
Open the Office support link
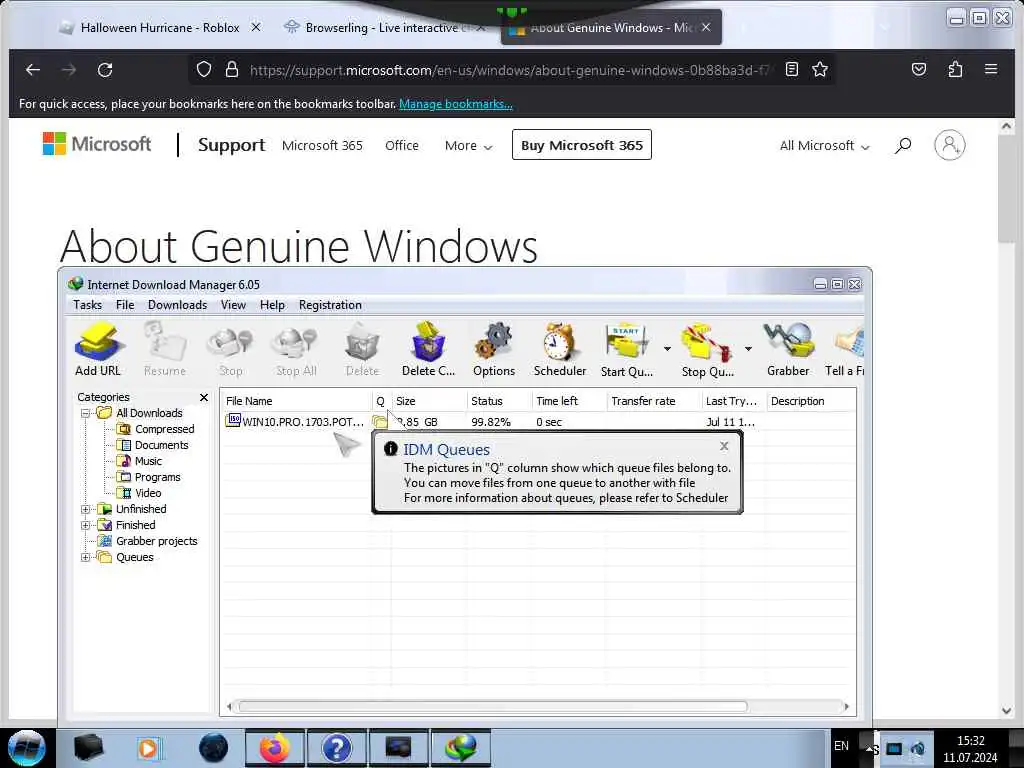(x=402, y=146)
